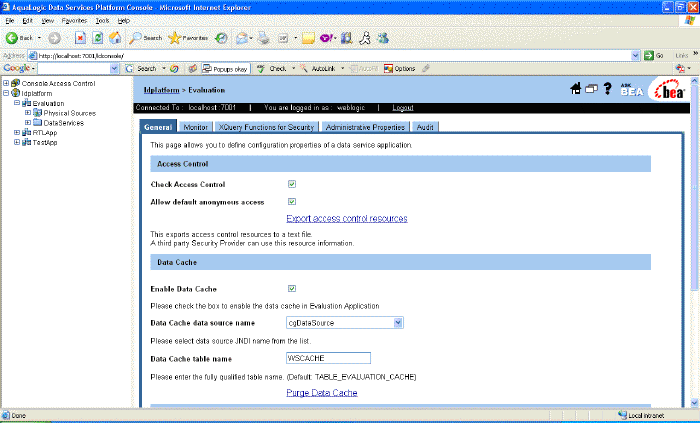Stop loading with the red X icon
Viewport: 700px width, 423px height.
coord(80,38)
